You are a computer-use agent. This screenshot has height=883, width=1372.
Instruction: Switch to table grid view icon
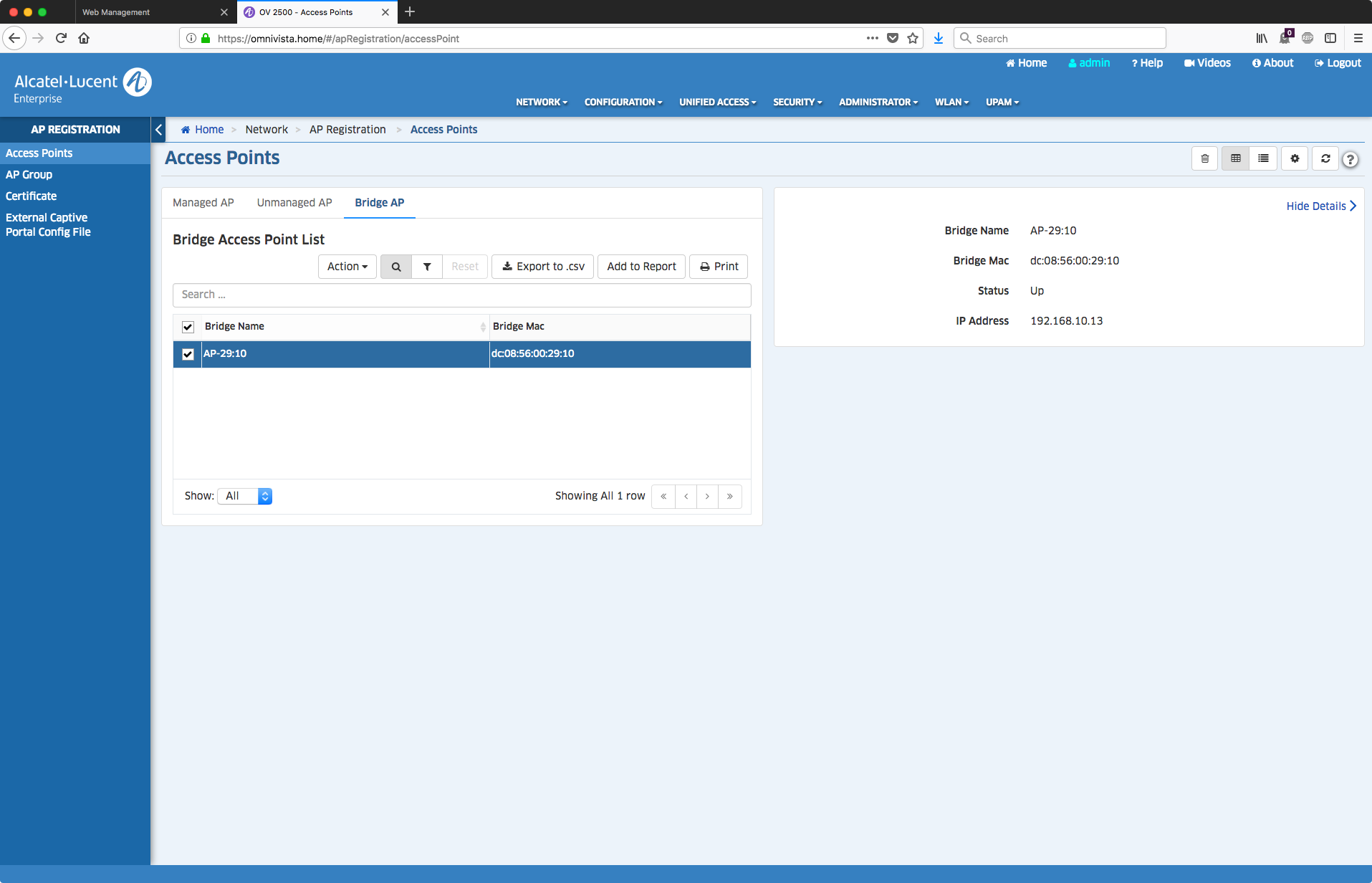click(1235, 158)
